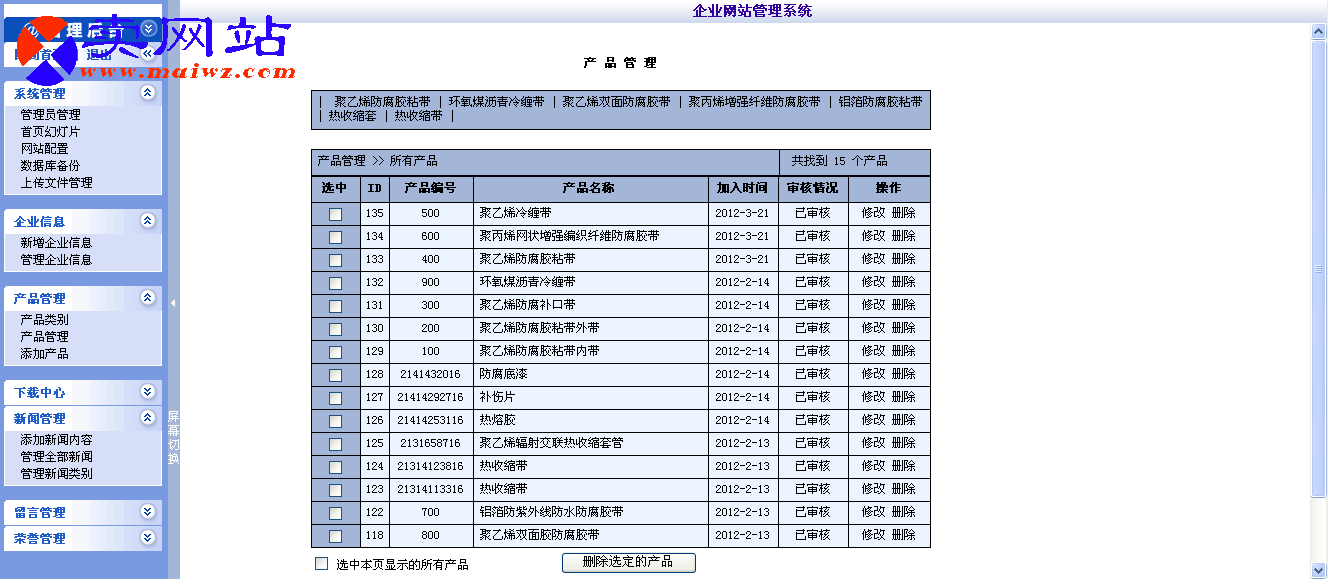Screen dimensions: 1329x579
Task: Check the box for 热熔胶 row
Action: click(x=336, y=421)
